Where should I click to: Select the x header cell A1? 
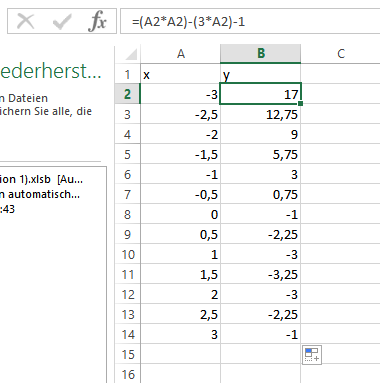point(180,74)
